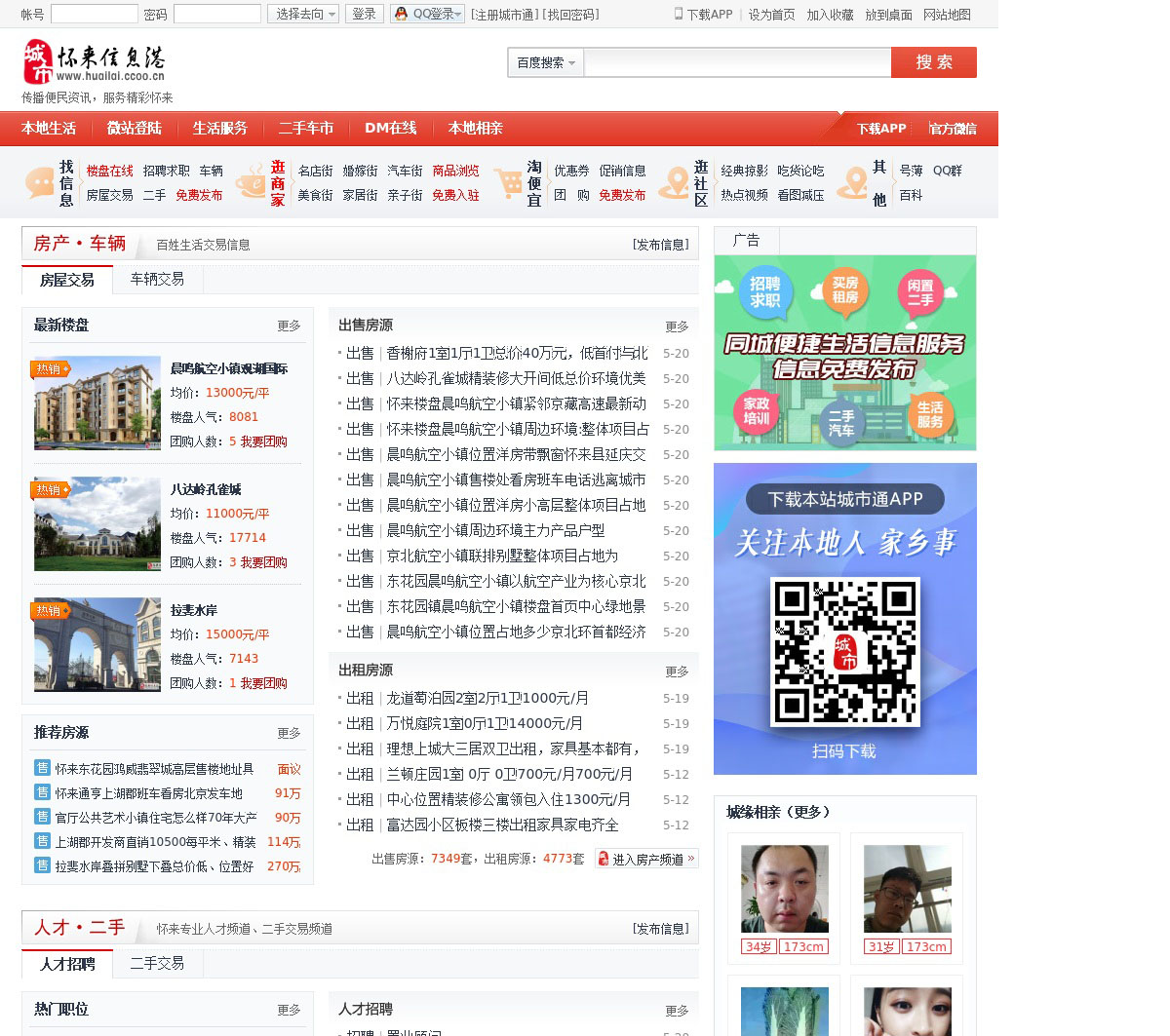1170x1036 pixels.
Task: Click 我要团购 for 八达岭孔雀城
Action: pos(264,562)
